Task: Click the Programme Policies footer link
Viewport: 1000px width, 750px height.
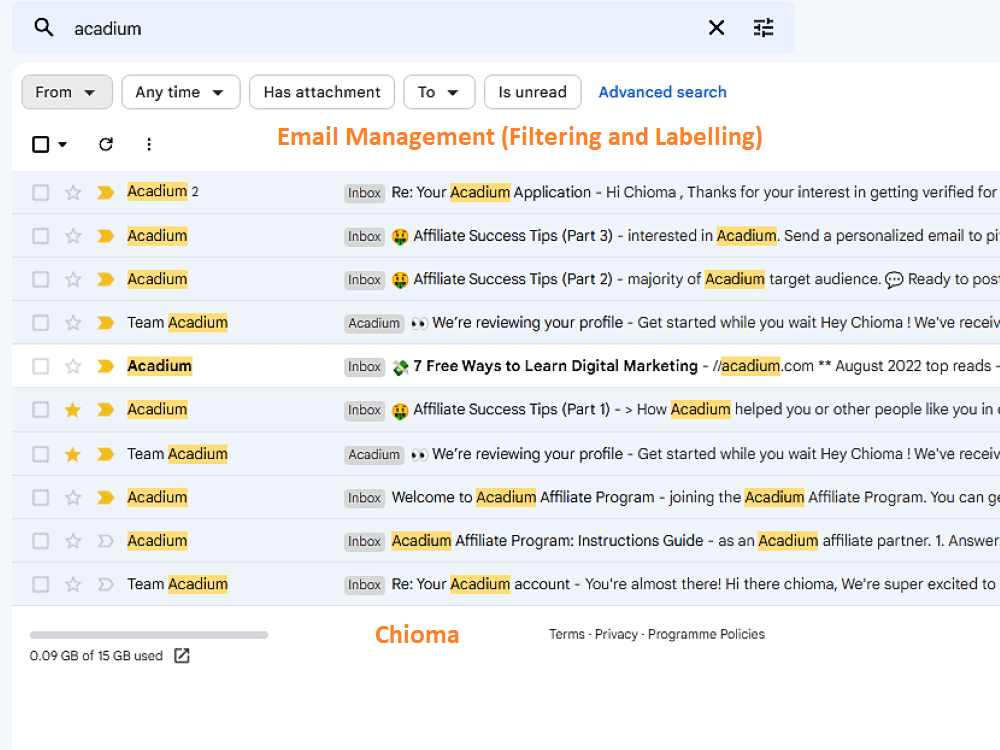Action: (x=706, y=634)
